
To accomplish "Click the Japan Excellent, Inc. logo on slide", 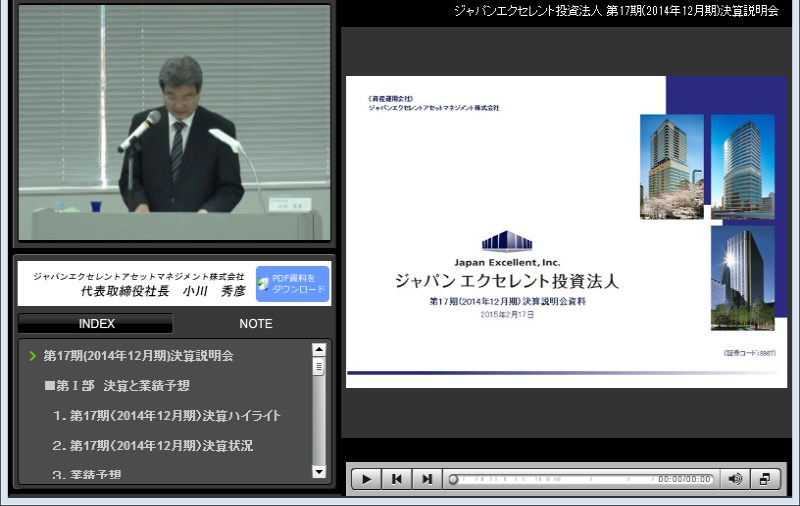I will pyautogui.click(x=507, y=249).
